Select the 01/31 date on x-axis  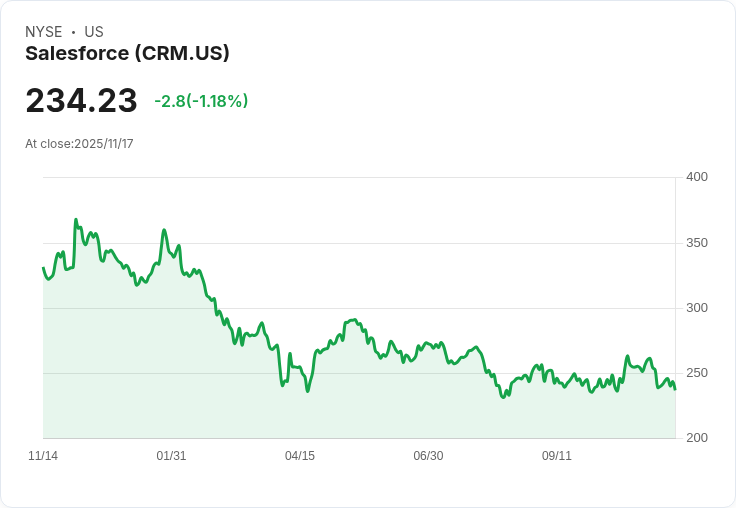click(x=171, y=456)
